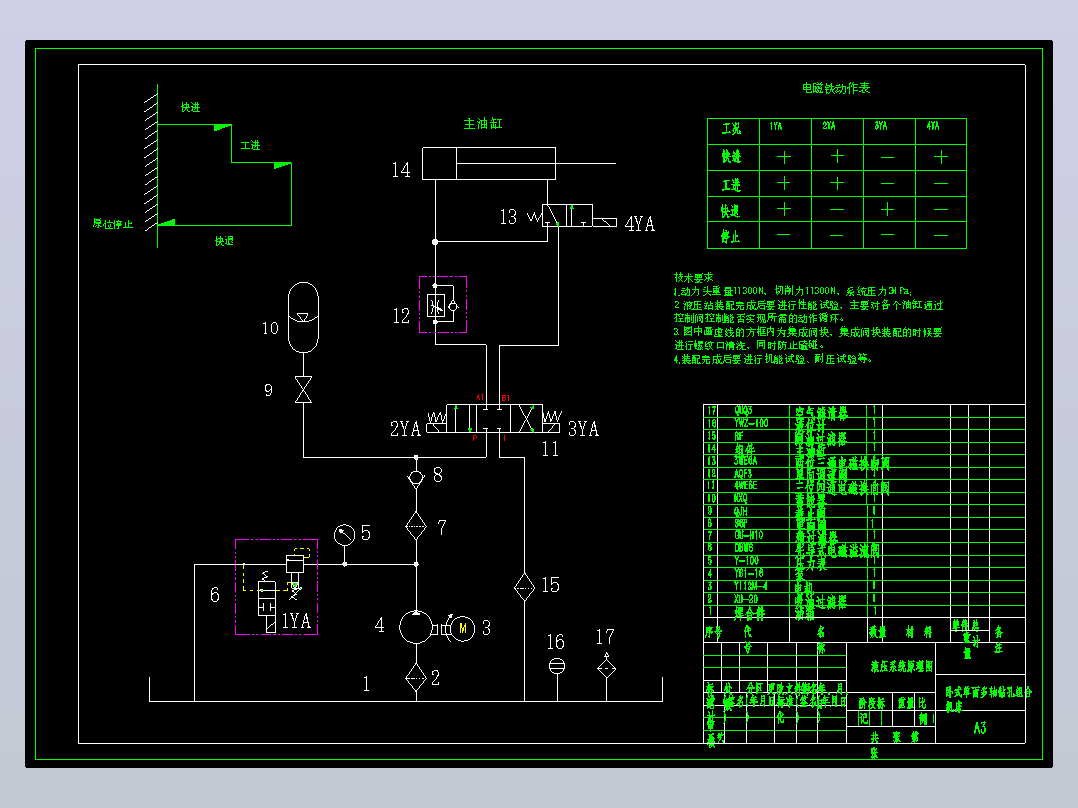The image size is (1078, 808).
Task: Select the 停止 row label in the solenoid table
Action: (731, 237)
